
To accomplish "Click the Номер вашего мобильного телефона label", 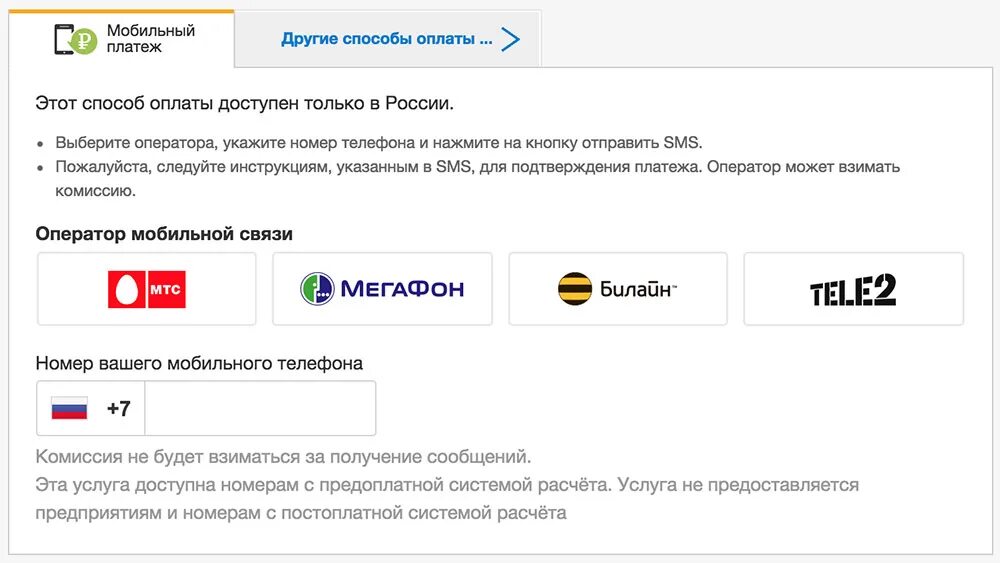I will [199, 363].
